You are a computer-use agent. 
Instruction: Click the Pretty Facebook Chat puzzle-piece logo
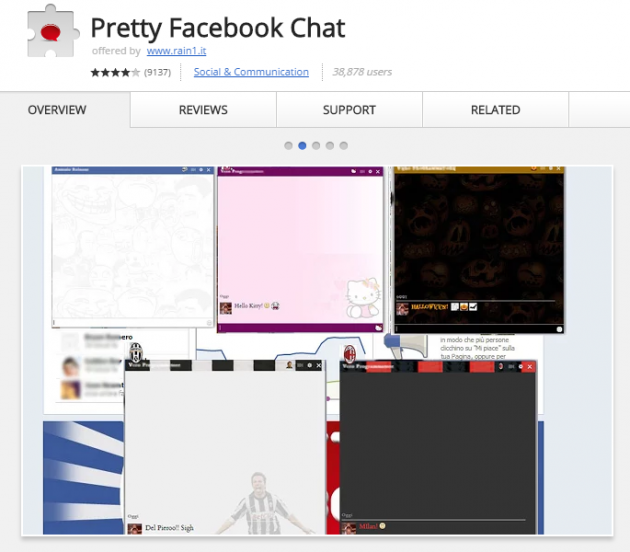click(x=53, y=35)
